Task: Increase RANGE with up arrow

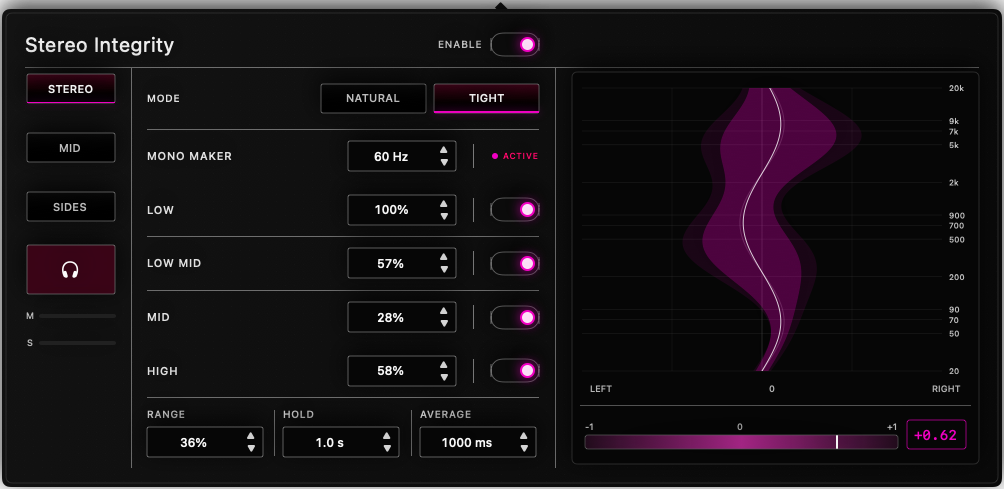Action: pyautogui.click(x=251, y=437)
